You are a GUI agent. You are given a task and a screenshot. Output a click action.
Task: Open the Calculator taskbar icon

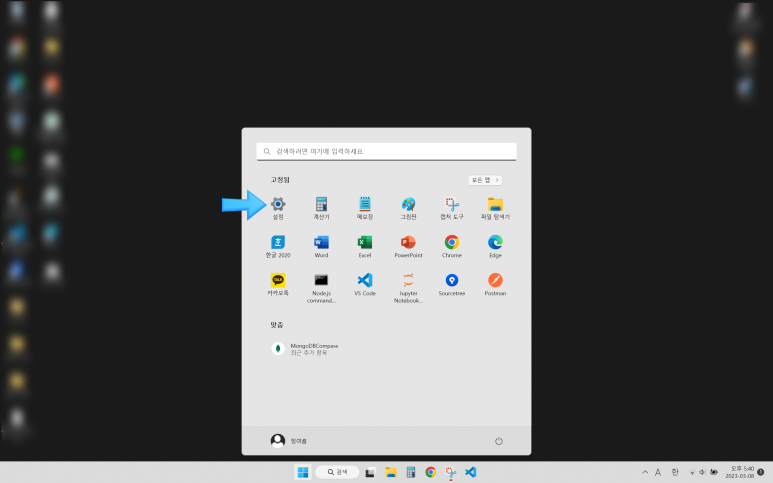tap(411, 472)
